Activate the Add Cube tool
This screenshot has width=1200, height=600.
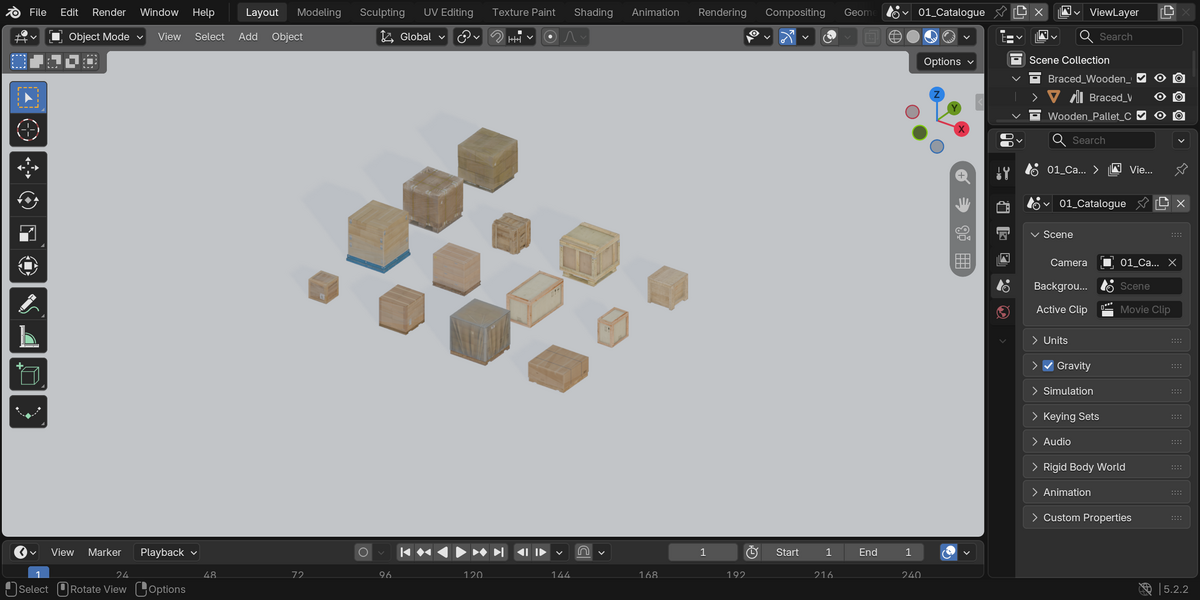28,374
